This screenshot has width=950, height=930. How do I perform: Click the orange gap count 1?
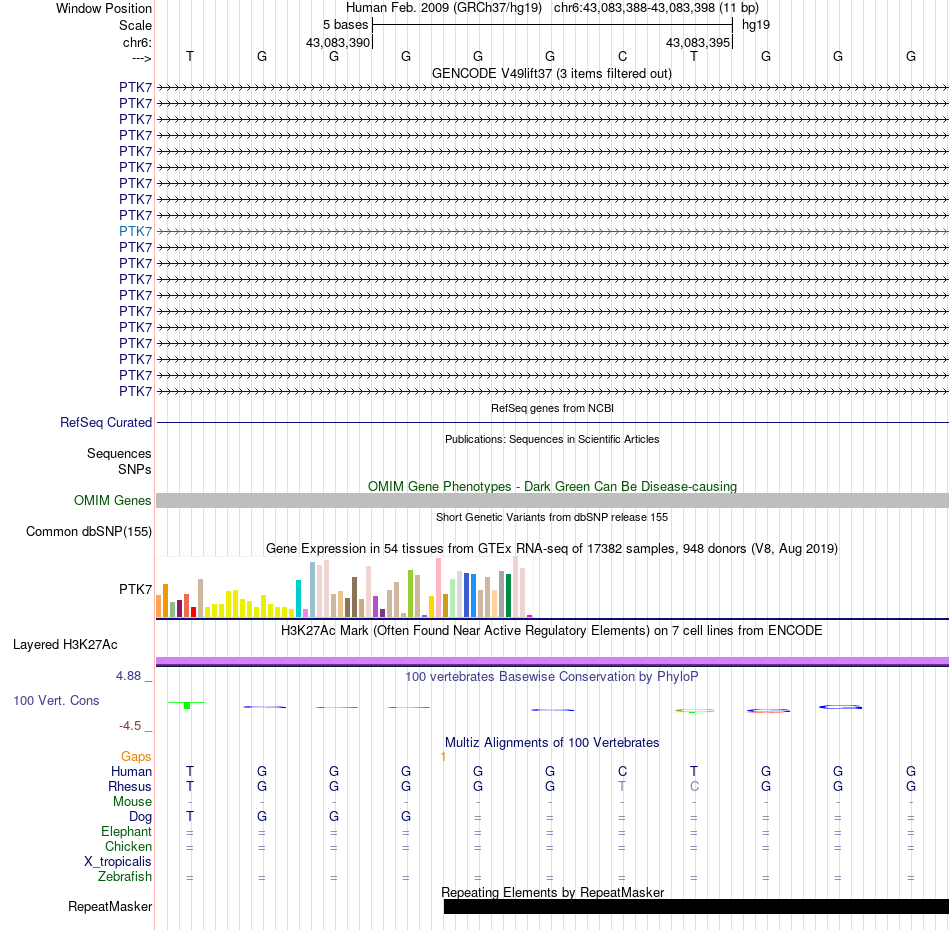click(443, 756)
